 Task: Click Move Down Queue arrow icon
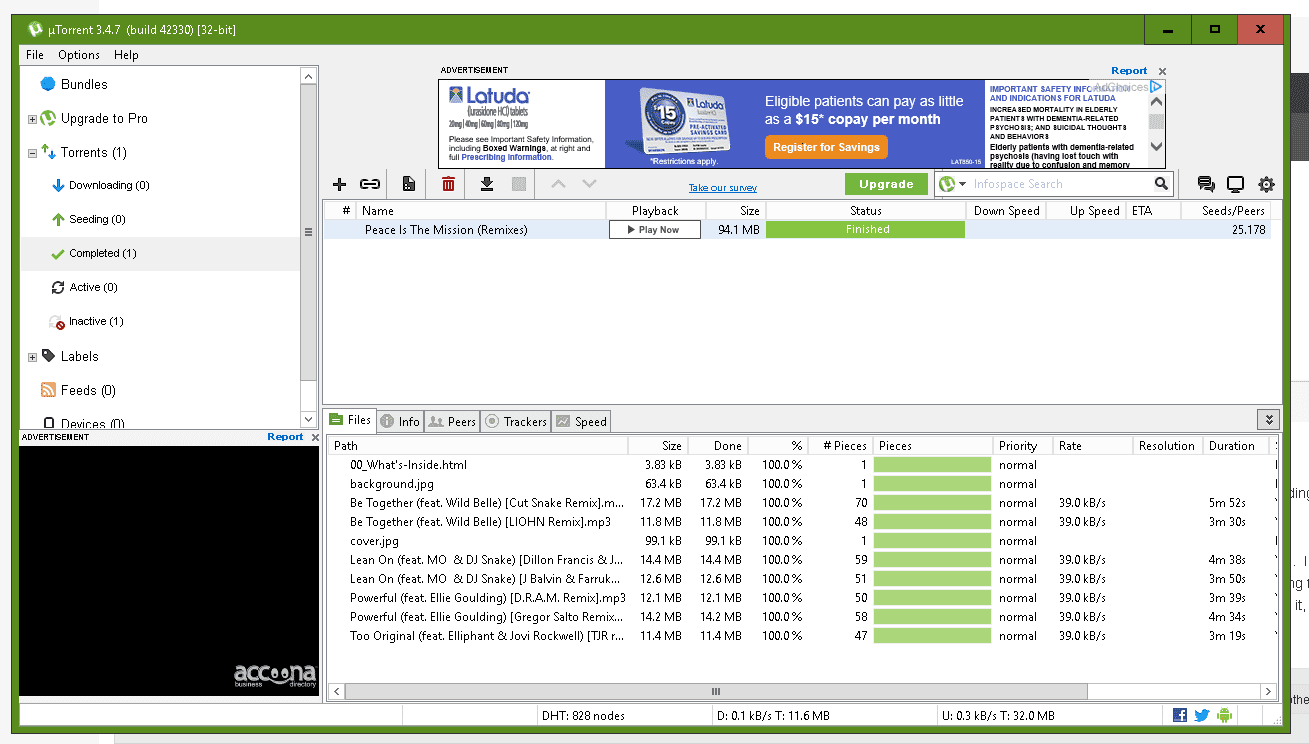coord(589,184)
